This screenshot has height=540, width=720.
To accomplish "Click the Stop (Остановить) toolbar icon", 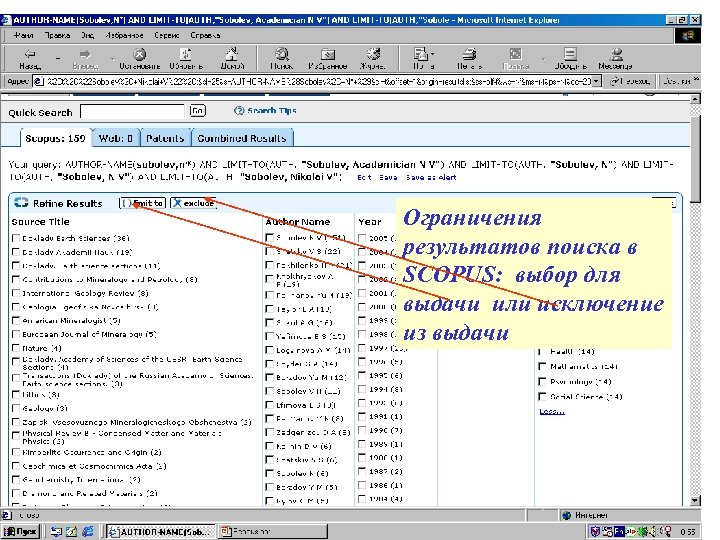I will (140, 54).
